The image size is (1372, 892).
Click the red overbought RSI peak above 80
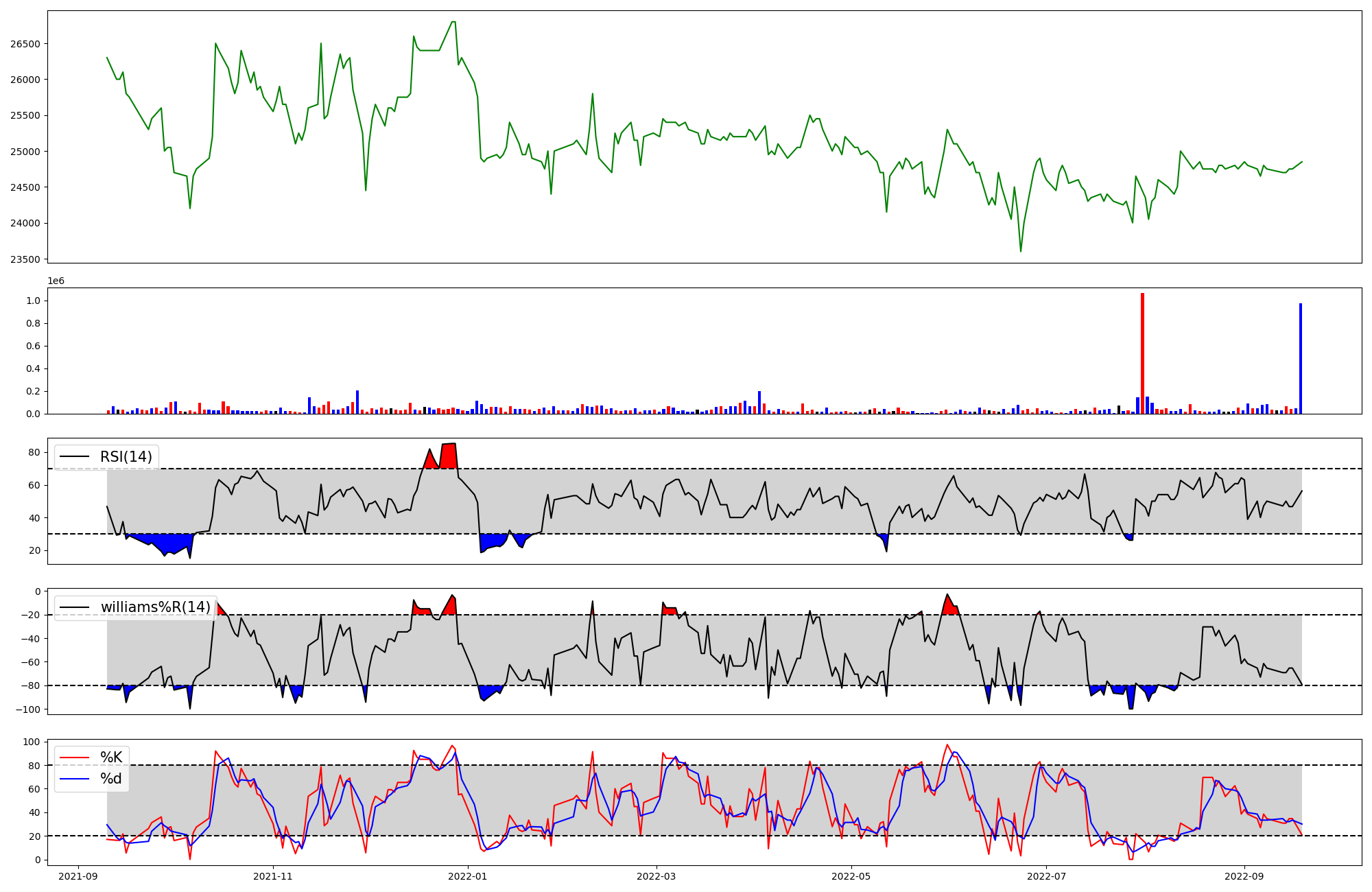[449, 456]
